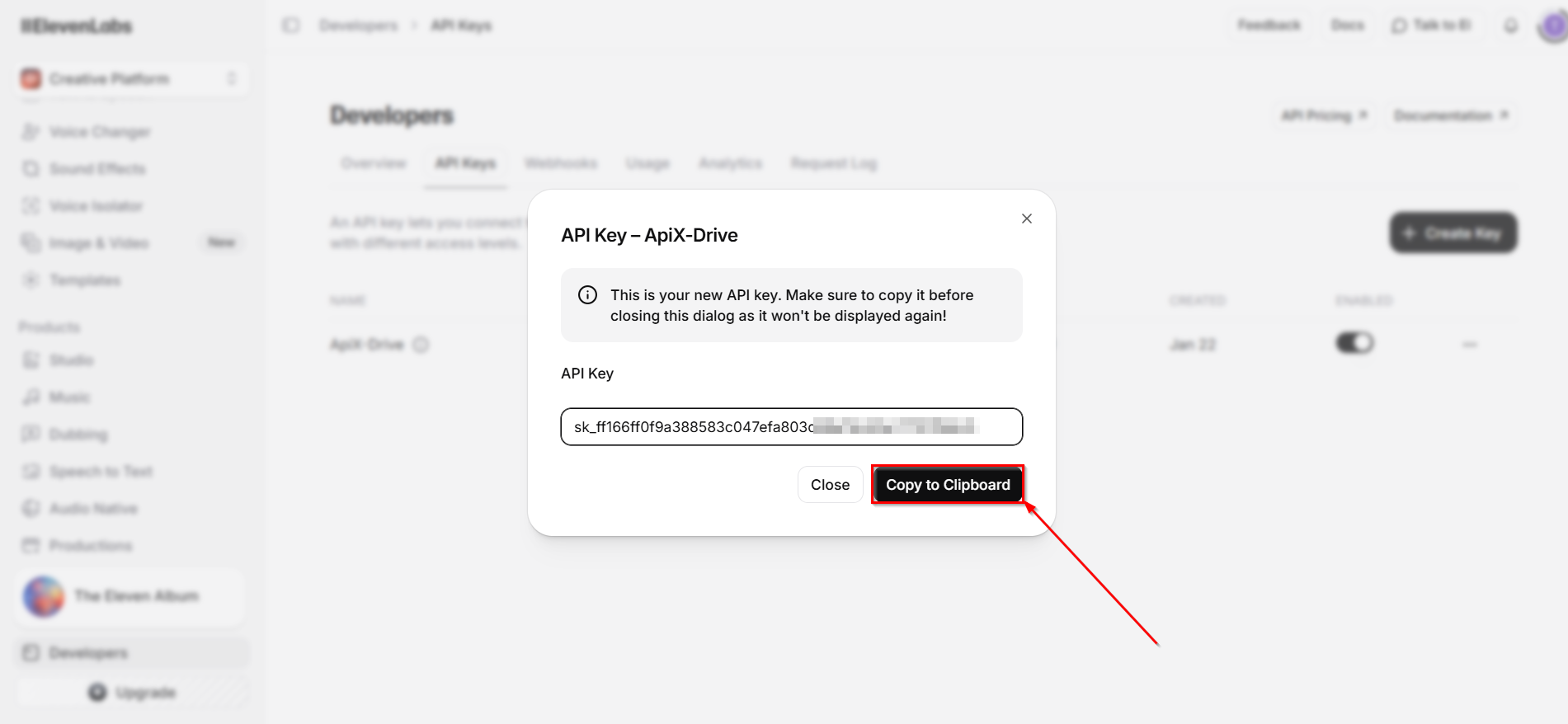
Task: Toggle the ApiX-Drive key enabled switch
Action: [1354, 343]
